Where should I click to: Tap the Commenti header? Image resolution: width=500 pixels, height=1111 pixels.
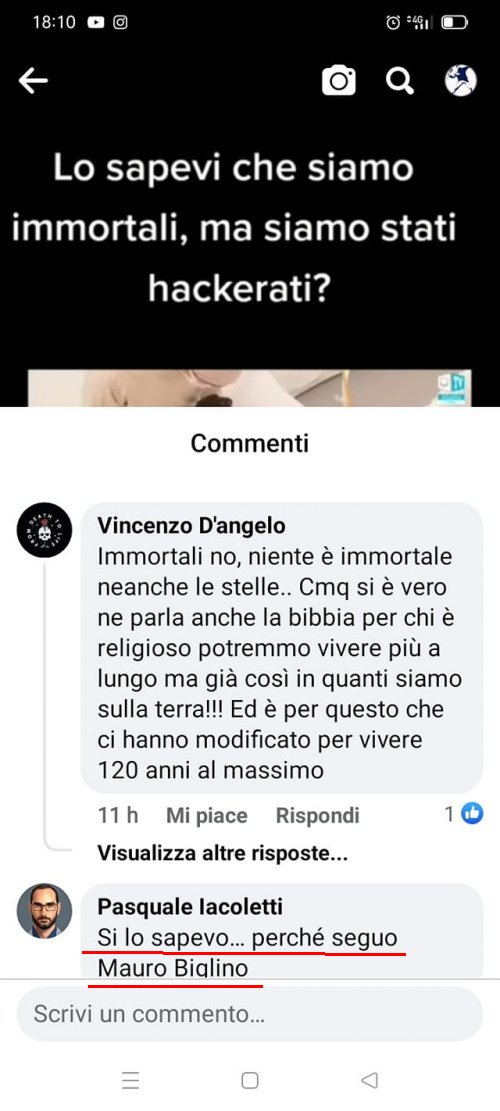[249, 443]
